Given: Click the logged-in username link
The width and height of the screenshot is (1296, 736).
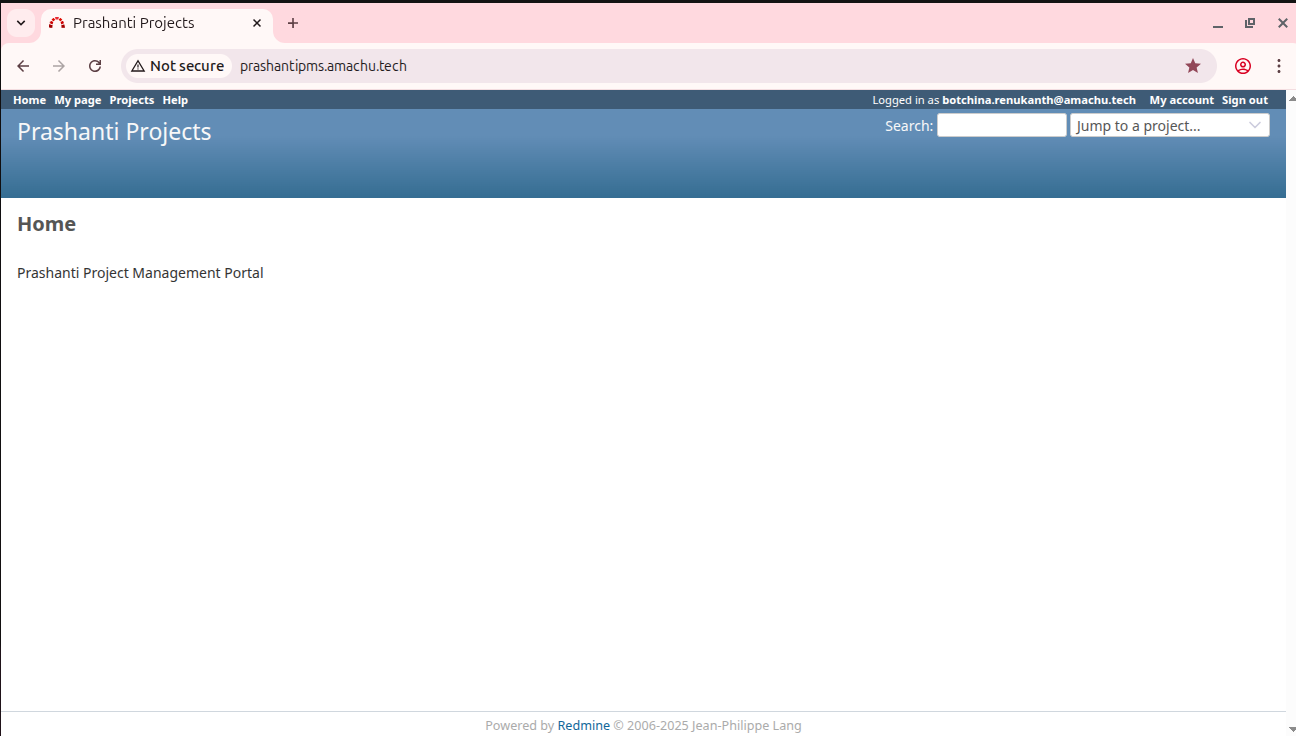Looking at the screenshot, I should [1038, 100].
